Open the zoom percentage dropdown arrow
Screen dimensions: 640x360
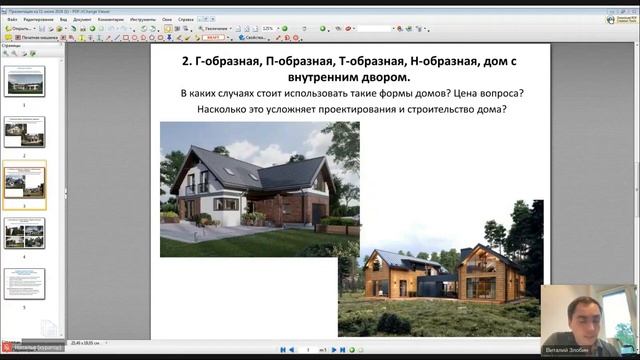(278, 29)
